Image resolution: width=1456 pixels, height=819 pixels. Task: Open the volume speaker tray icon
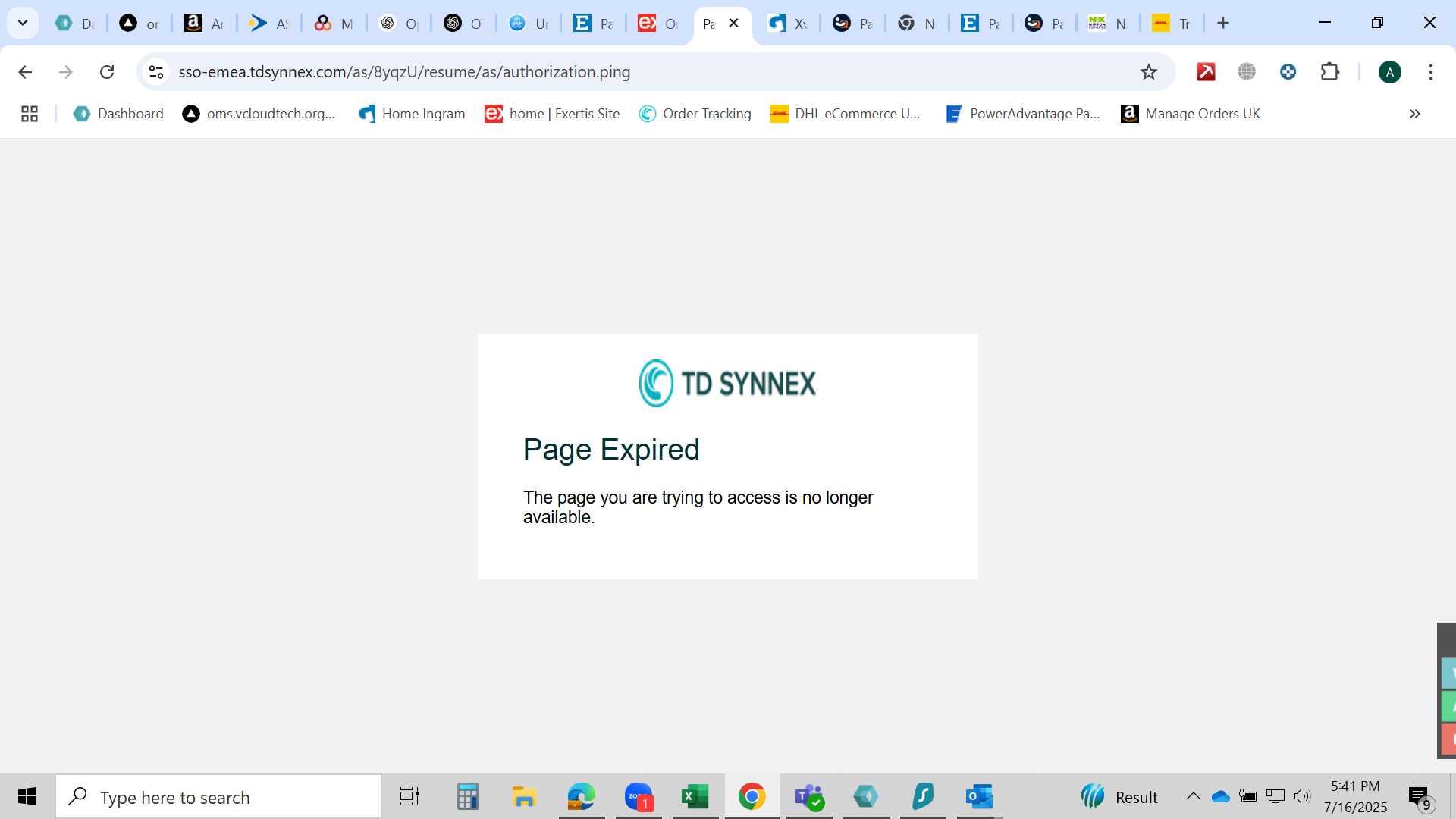click(1302, 796)
